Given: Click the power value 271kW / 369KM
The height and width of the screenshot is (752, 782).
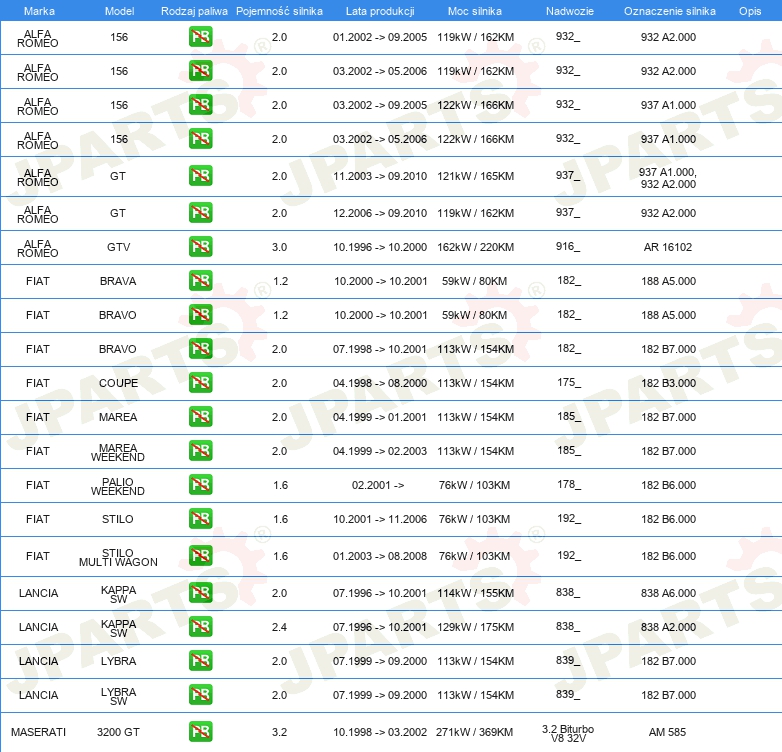Looking at the screenshot, I should [x=474, y=732].
